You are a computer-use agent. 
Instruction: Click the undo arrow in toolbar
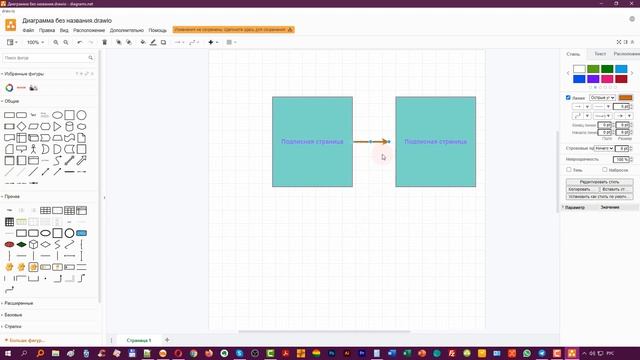[80, 42]
